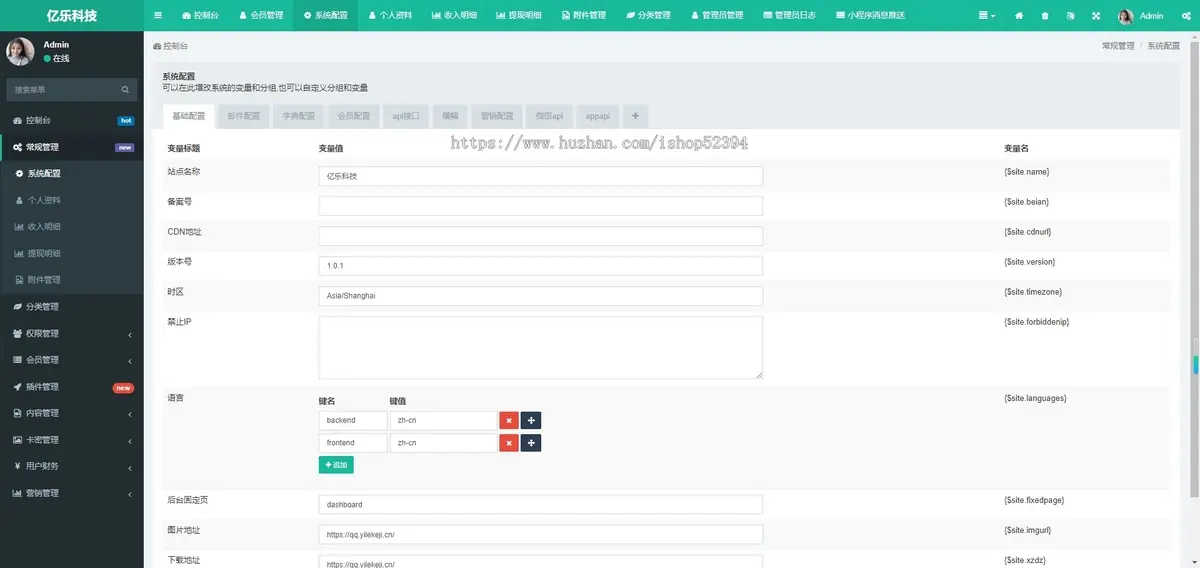The height and width of the screenshot is (568, 1200).
Task: Open 管理员管理 in the top navigation bar
Action: (x=717, y=15)
